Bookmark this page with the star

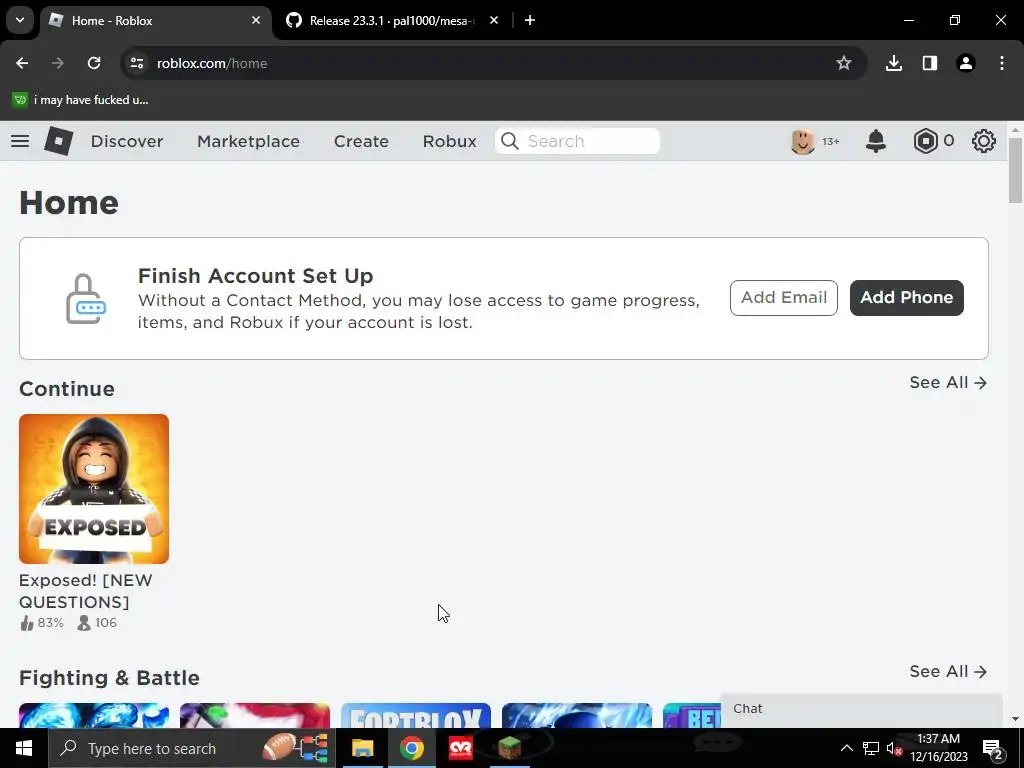pyautogui.click(x=844, y=63)
